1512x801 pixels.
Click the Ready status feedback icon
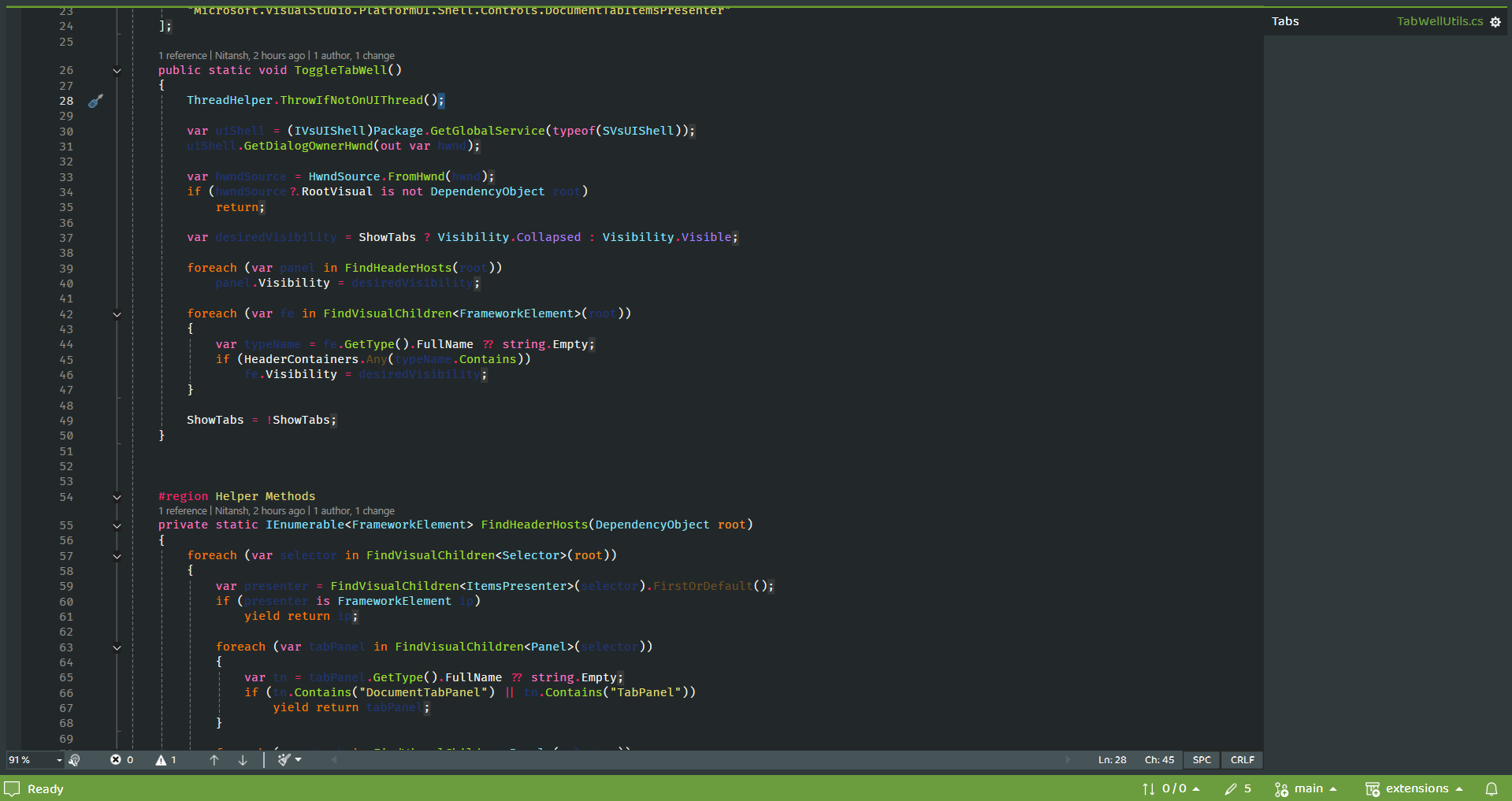coord(12,788)
